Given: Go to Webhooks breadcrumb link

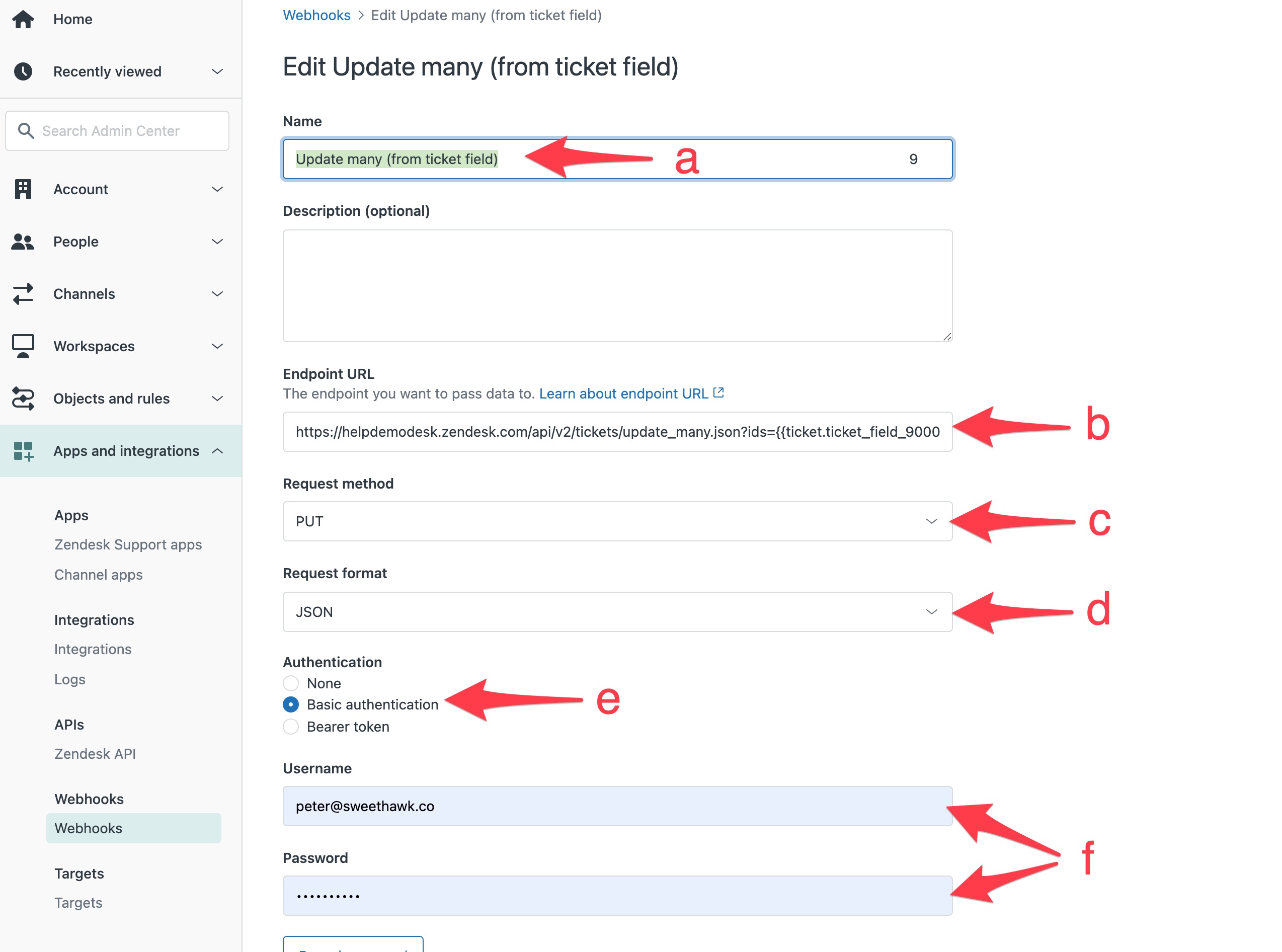Looking at the screenshot, I should [316, 15].
